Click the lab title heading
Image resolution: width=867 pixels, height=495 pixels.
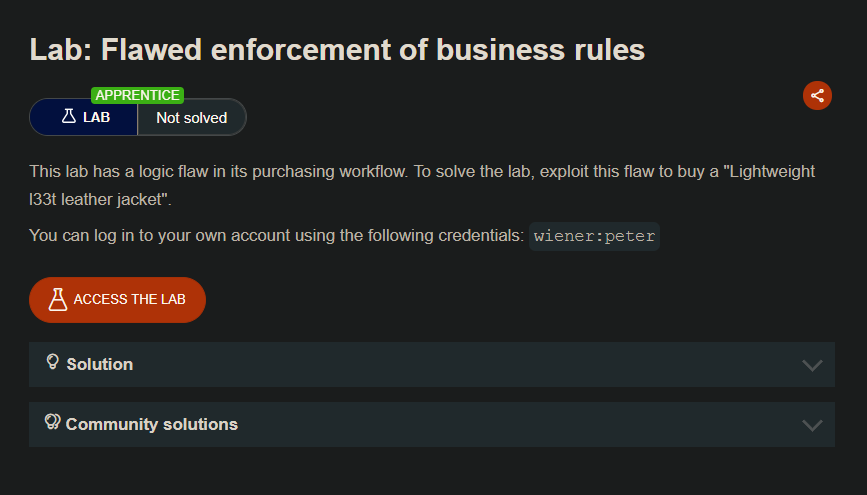tap(337, 49)
